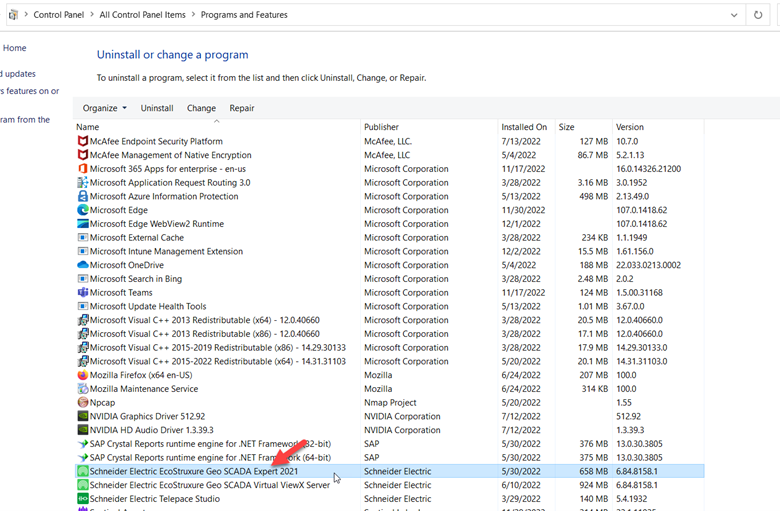
Task: Expand the chevron after All Control Panel Items
Action: coord(193,15)
